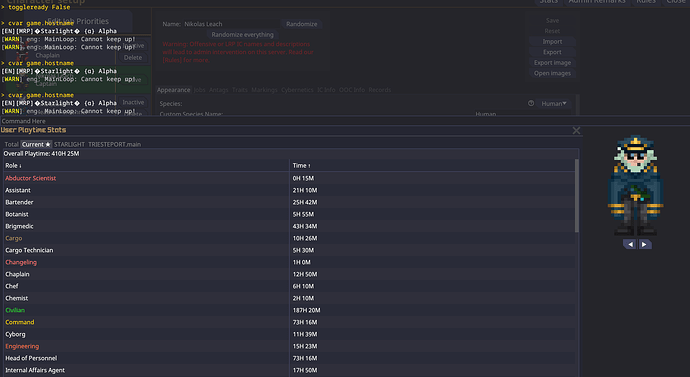Select the Bartender role row

tap(290, 202)
